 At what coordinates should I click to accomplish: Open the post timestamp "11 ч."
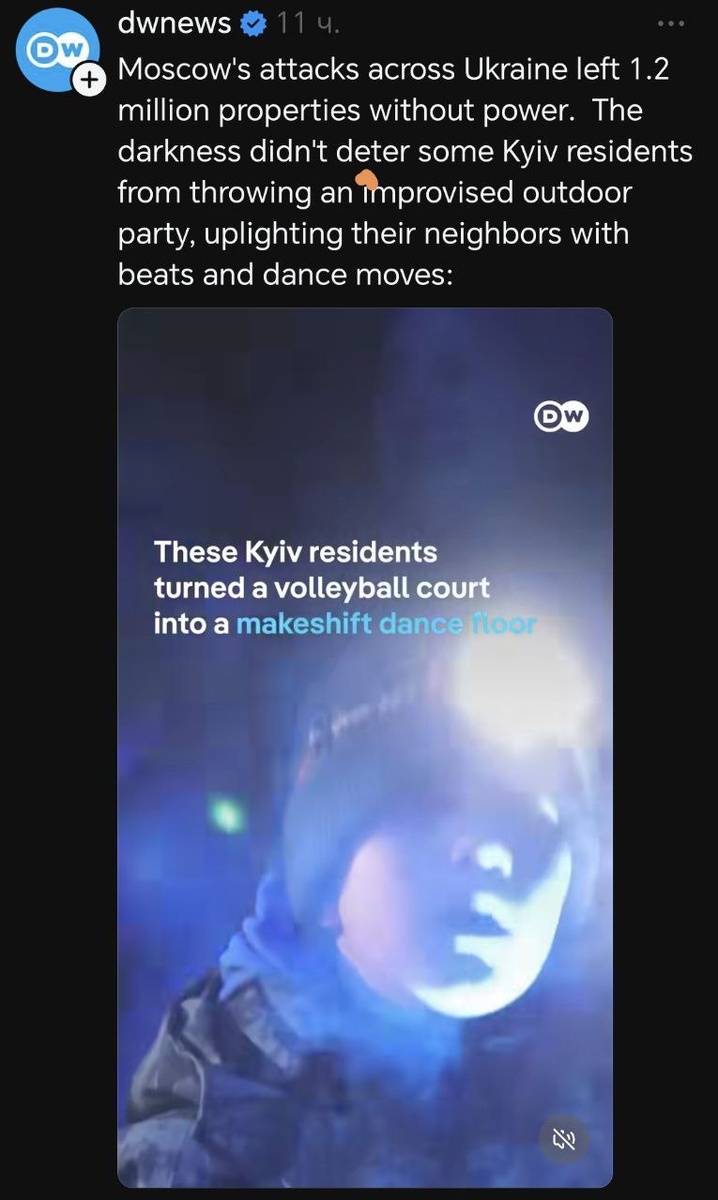[309, 22]
